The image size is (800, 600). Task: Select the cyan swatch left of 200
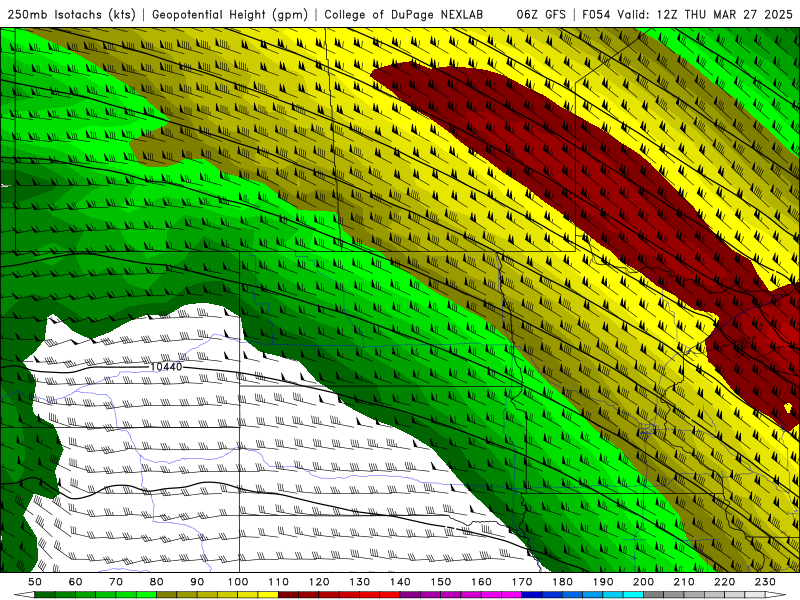click(x=633, y=595)
